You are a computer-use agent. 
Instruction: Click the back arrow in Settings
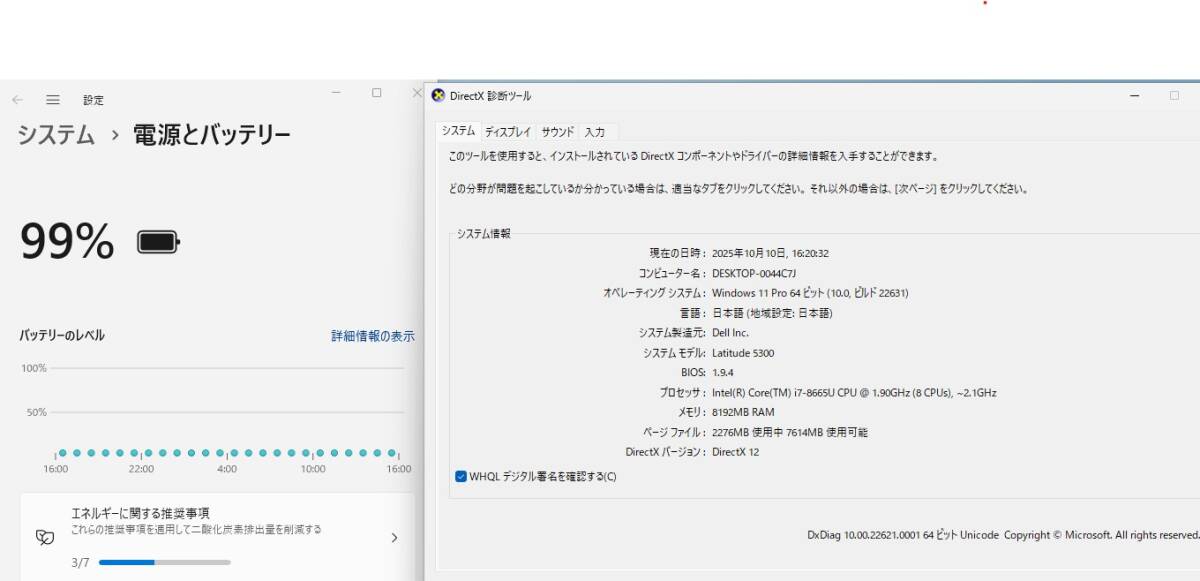click(x=16, y=99)
